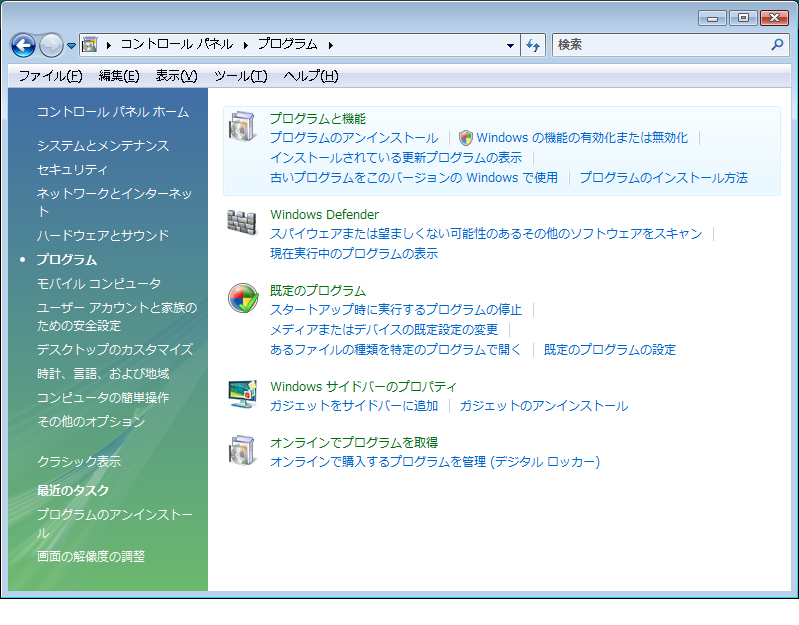The height and width of the screenshot is (625, 799).
Task: Click the Refresh button beside address bar
Action: [x=533, y=45]
